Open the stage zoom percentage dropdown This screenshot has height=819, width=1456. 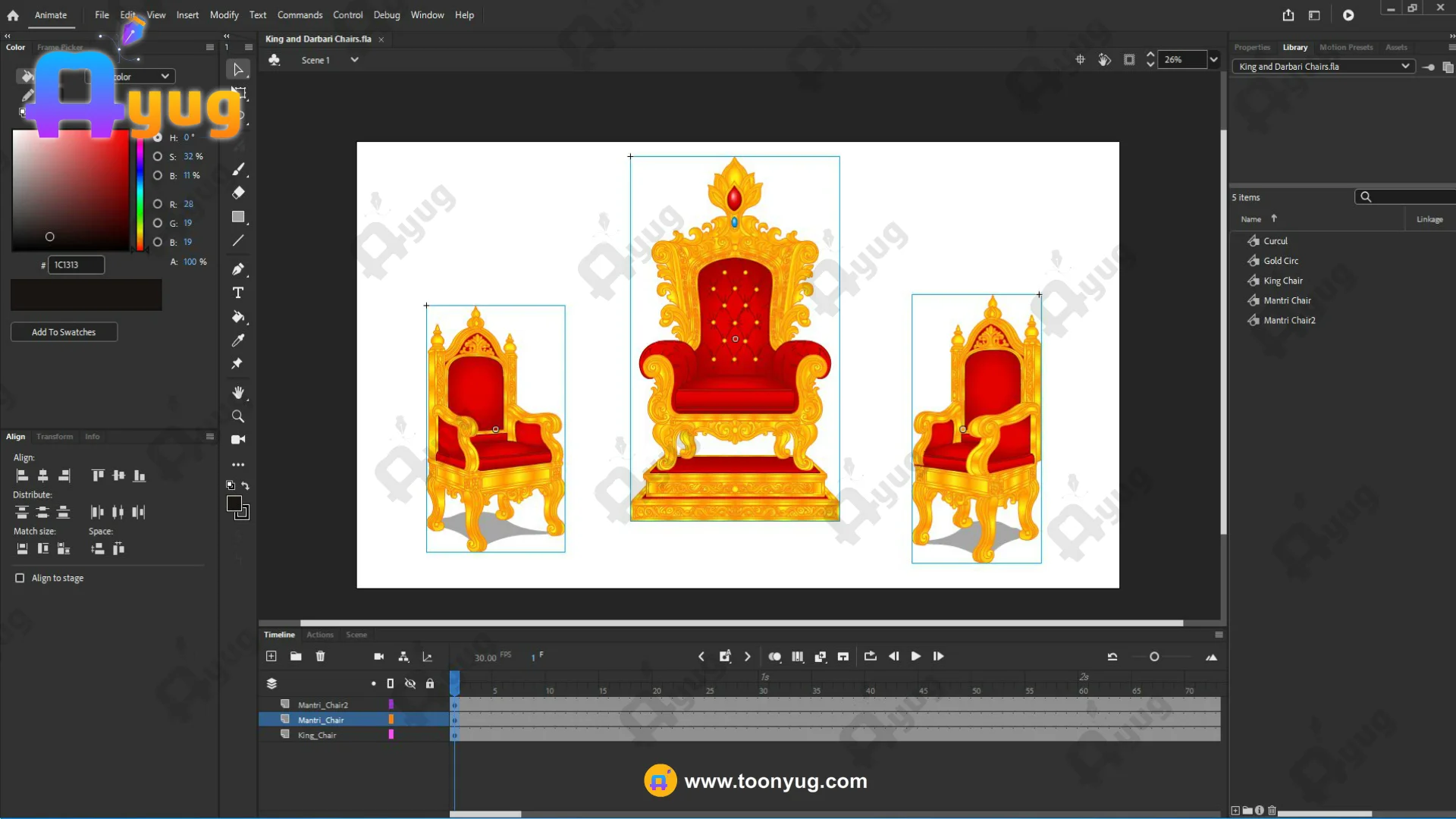(x=1213, y=60)
